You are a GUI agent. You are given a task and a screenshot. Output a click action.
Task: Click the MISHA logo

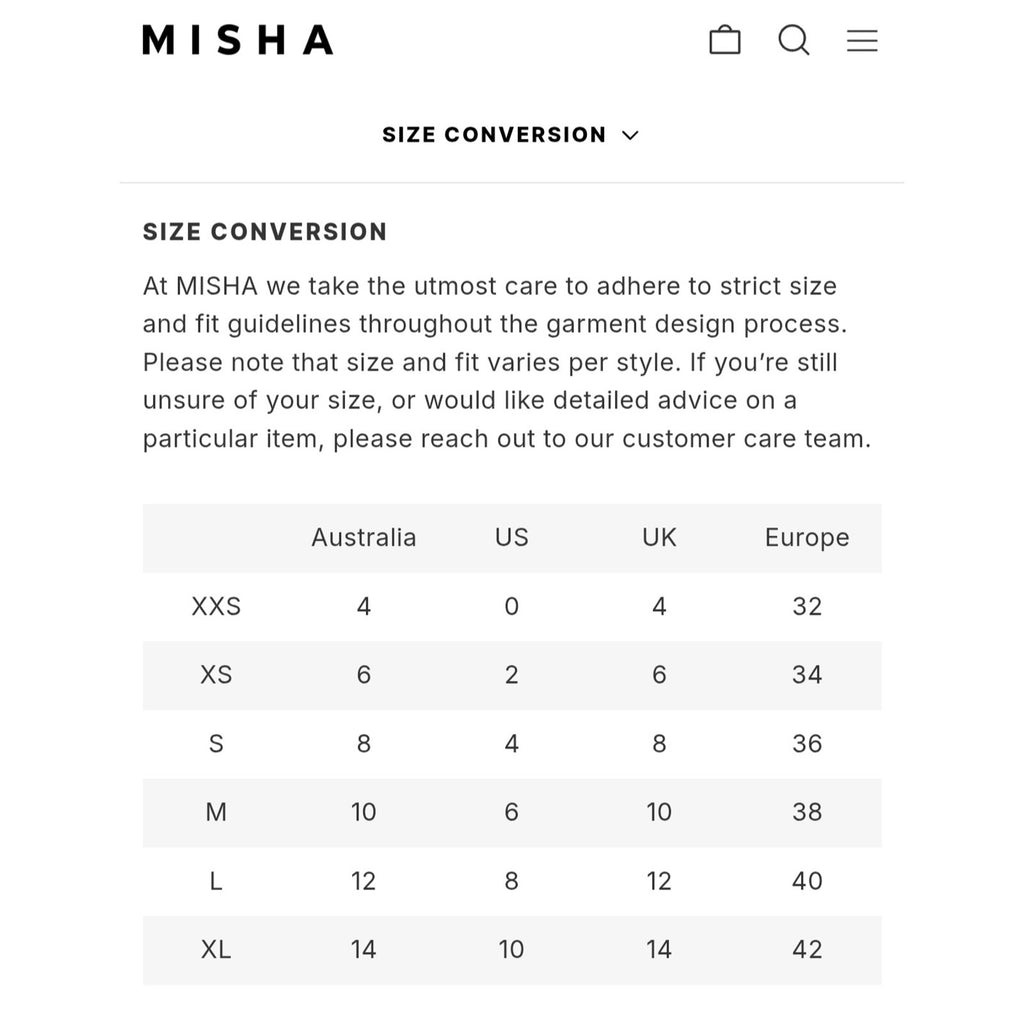238,40
